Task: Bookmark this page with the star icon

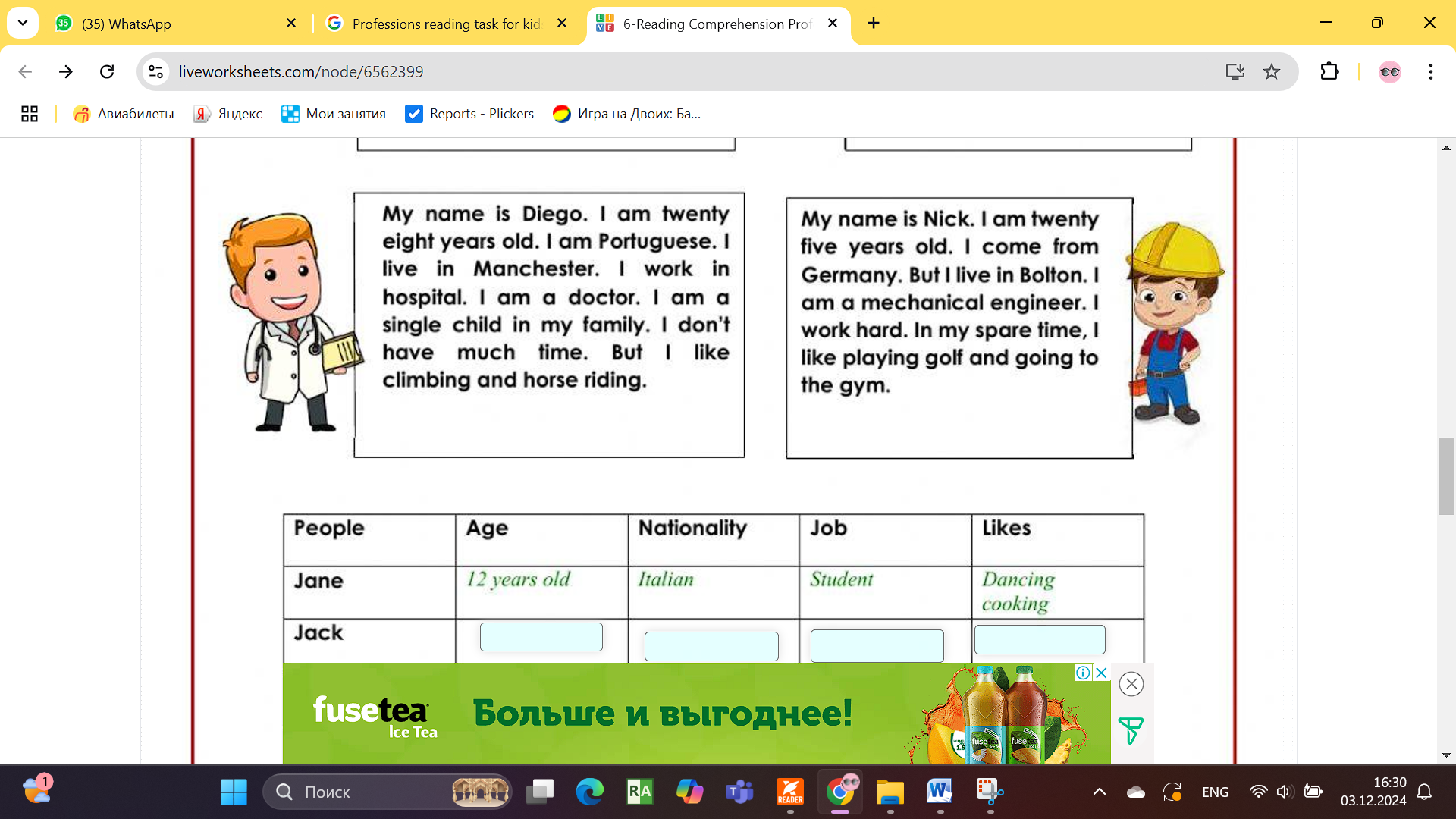Action: 1272,71
